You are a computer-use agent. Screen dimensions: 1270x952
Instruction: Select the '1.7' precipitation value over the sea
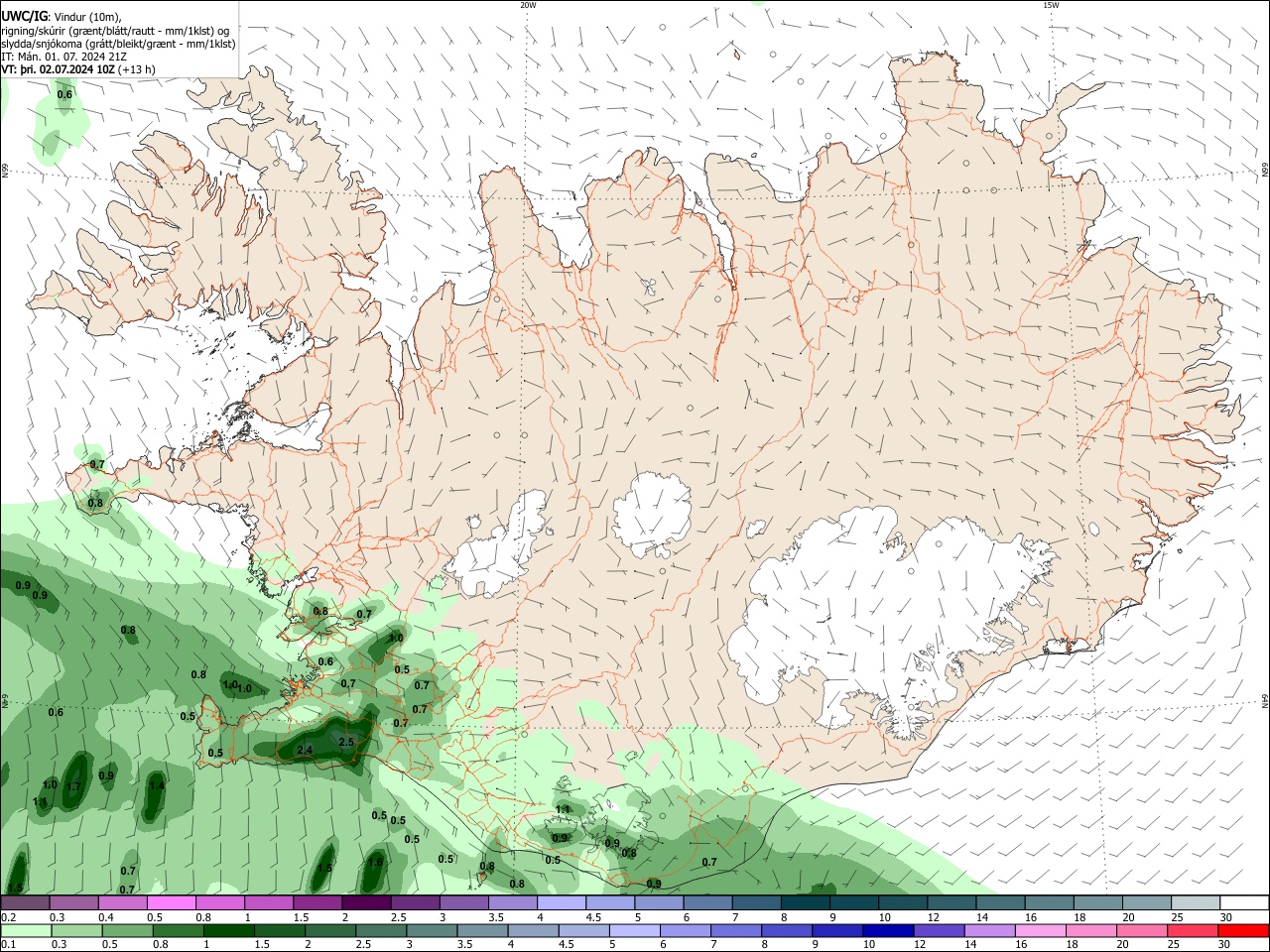(x=72, y=786)
